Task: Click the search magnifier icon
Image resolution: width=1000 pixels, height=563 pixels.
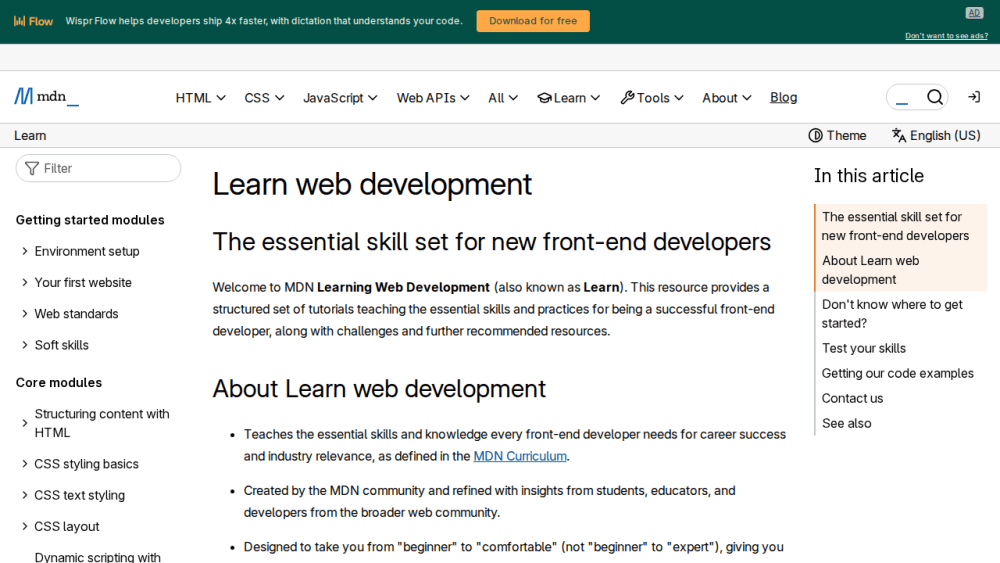Action: point(934,97)
